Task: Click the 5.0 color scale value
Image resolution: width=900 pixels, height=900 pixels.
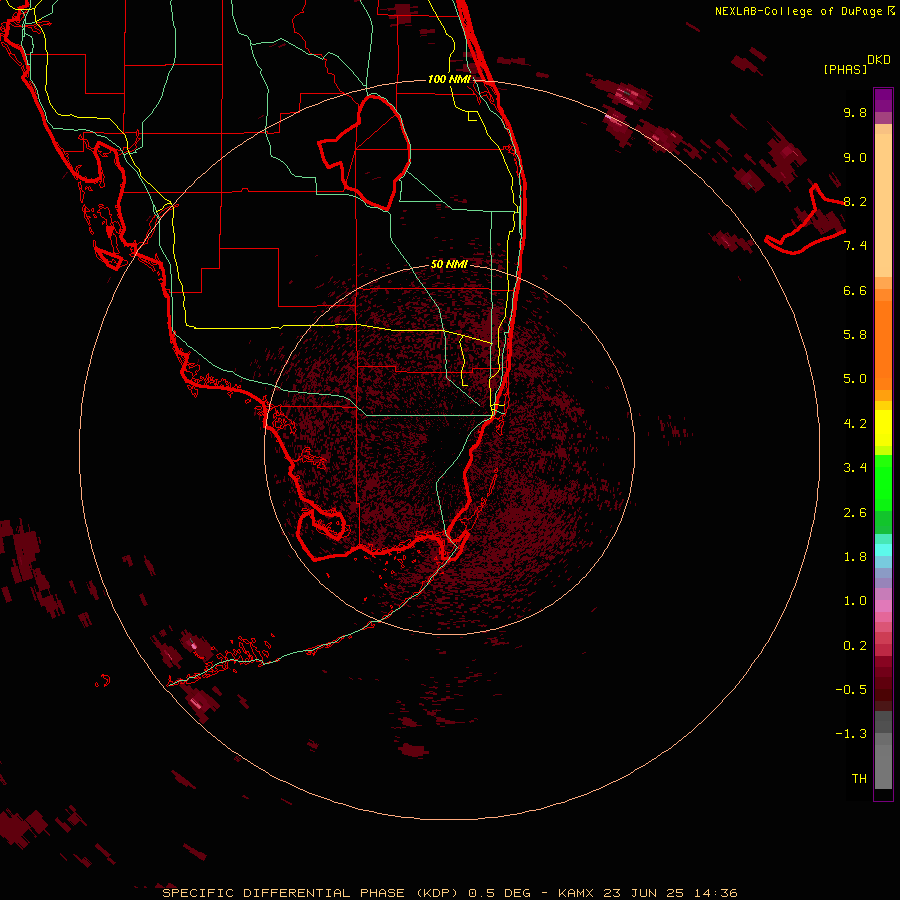Action: (x=855, y=379)
